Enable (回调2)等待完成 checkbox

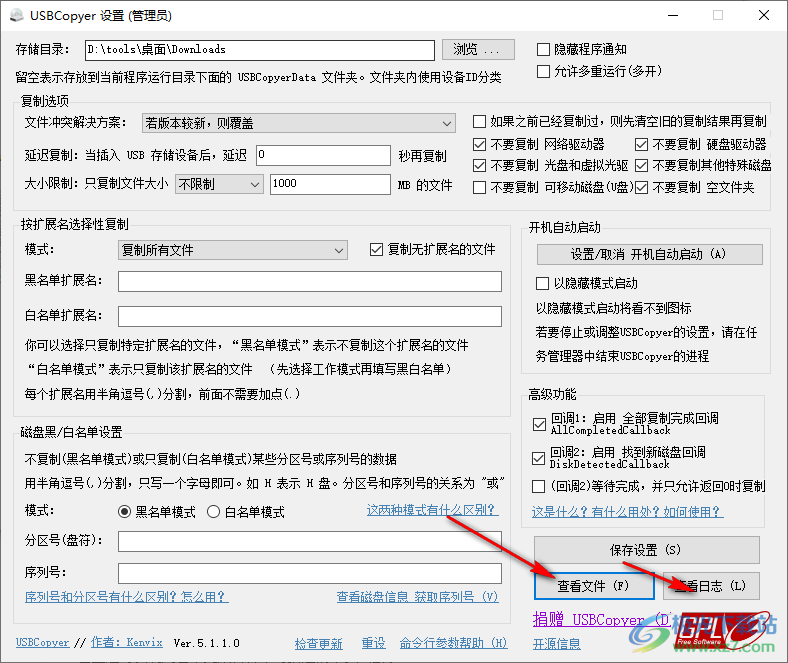click(538, 486)
